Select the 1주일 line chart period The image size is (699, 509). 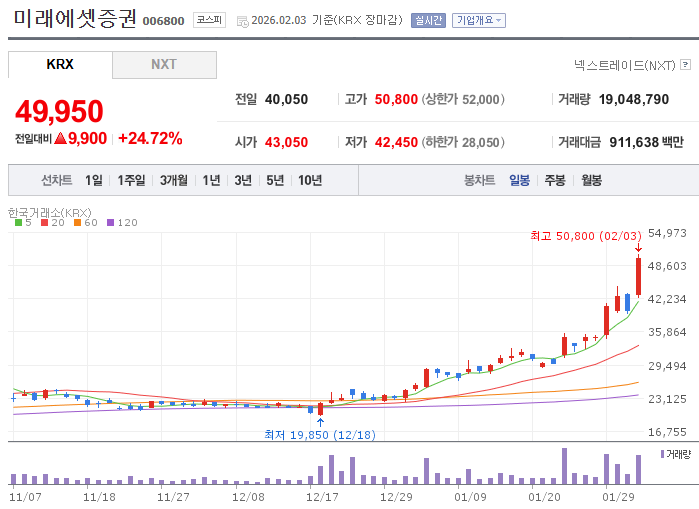tap(131, 181)
